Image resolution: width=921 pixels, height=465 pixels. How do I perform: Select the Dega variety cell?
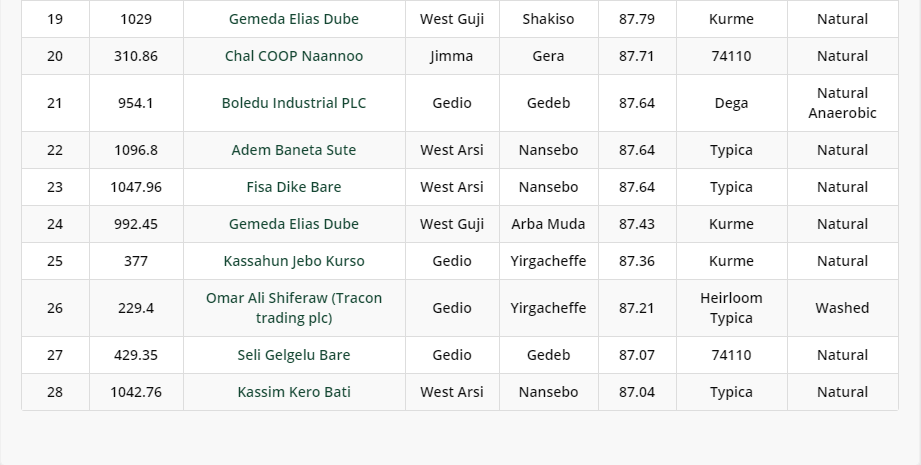click(x=731, y=103)
